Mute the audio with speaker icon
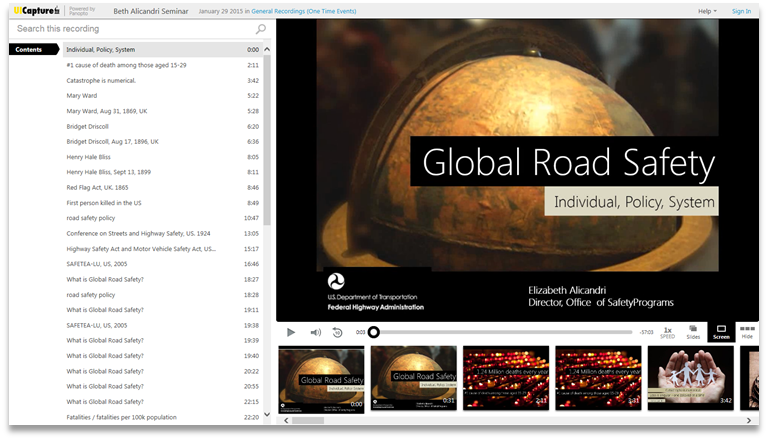Viewport: 768px width, 440px height. point(315,332)
